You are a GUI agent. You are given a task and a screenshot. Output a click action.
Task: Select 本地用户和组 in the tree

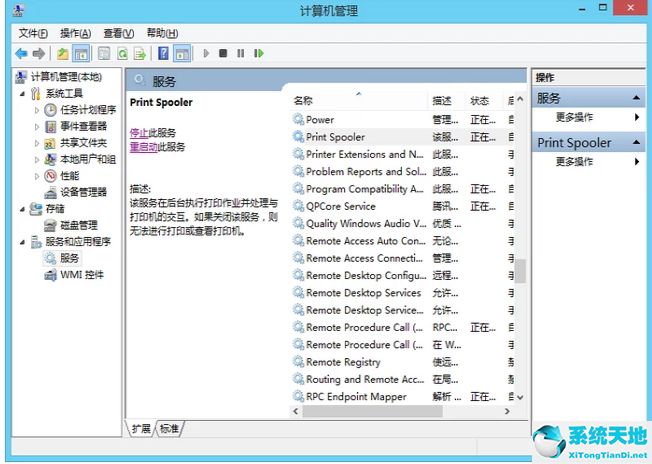[88, 159]
